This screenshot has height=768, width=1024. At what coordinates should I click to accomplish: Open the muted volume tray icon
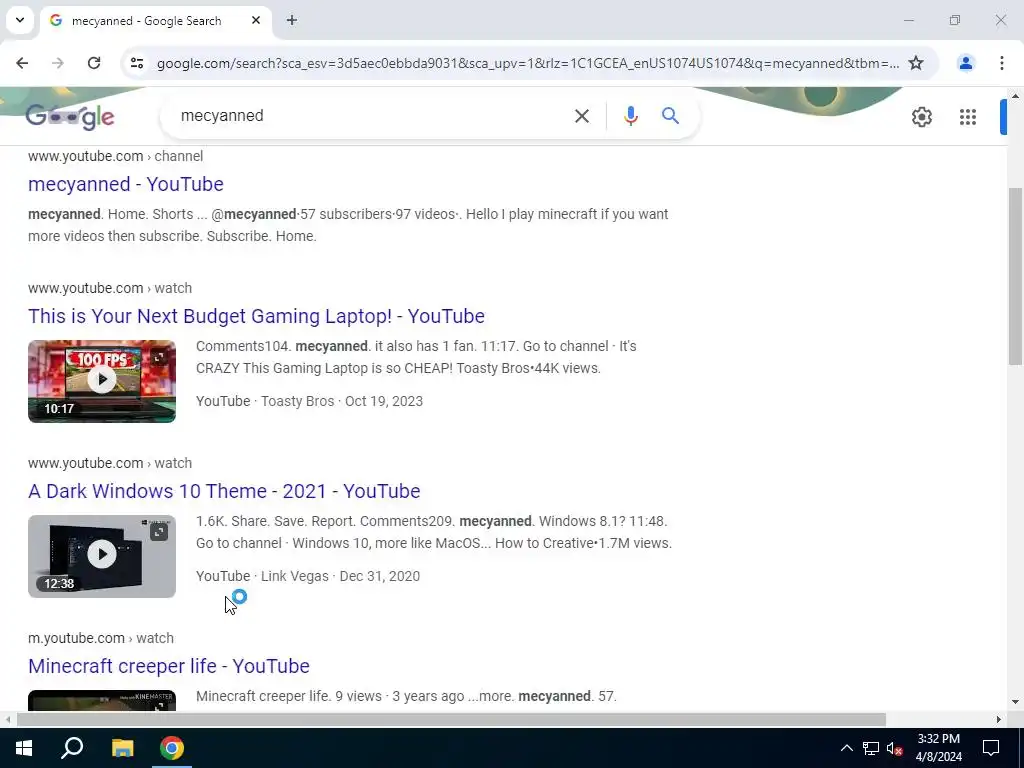[895, 748]
